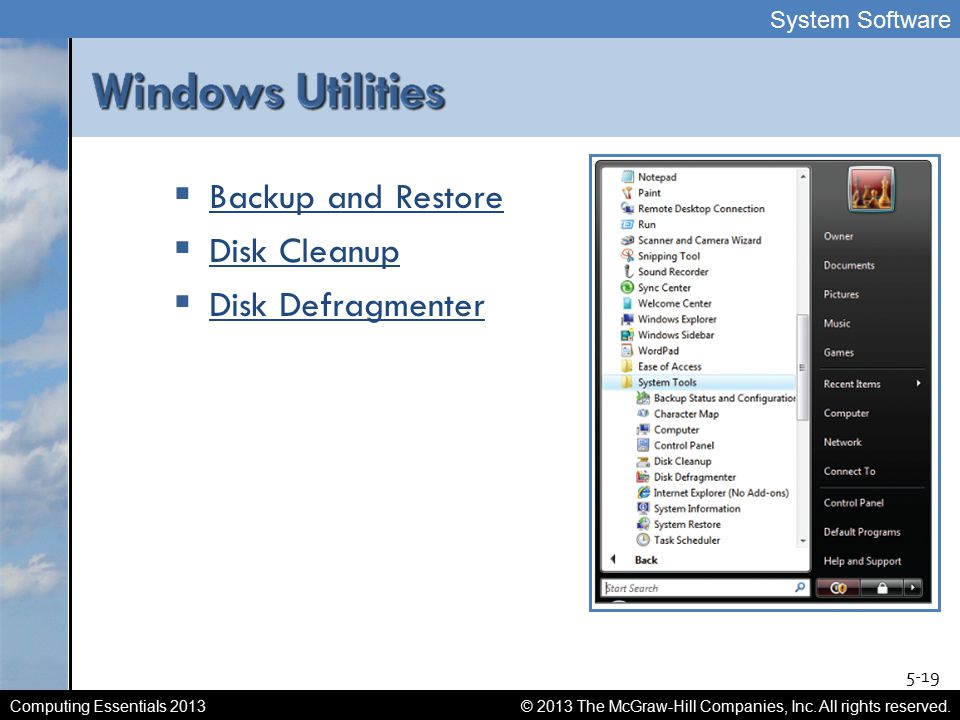
Task: Click the System Information icon
Action: 643,508
